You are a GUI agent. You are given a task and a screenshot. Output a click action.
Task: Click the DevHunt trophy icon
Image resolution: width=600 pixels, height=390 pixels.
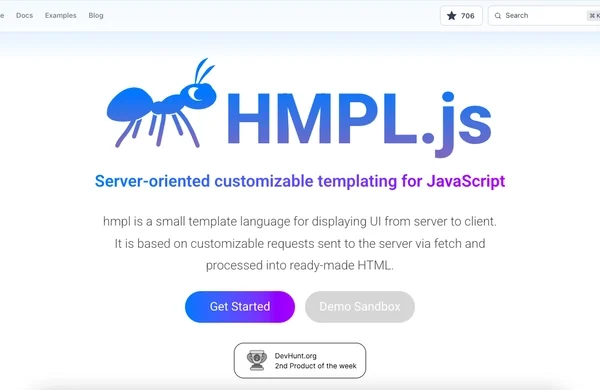[x=257, y=360]
